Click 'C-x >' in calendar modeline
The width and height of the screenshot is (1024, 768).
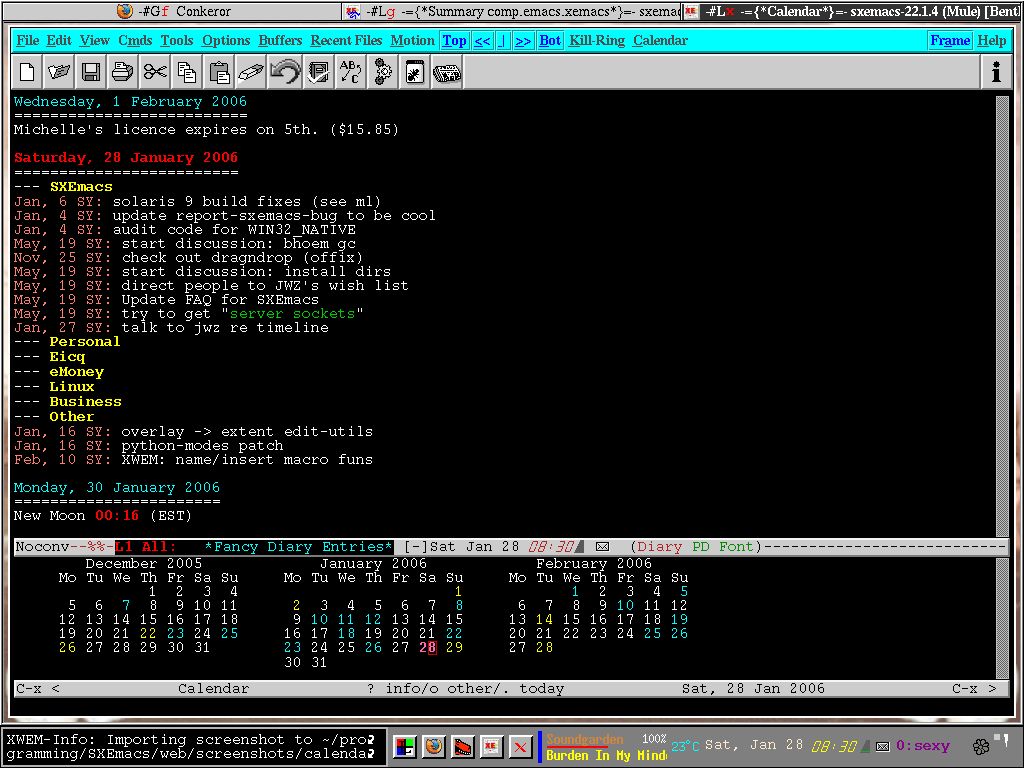pos(974,688)
